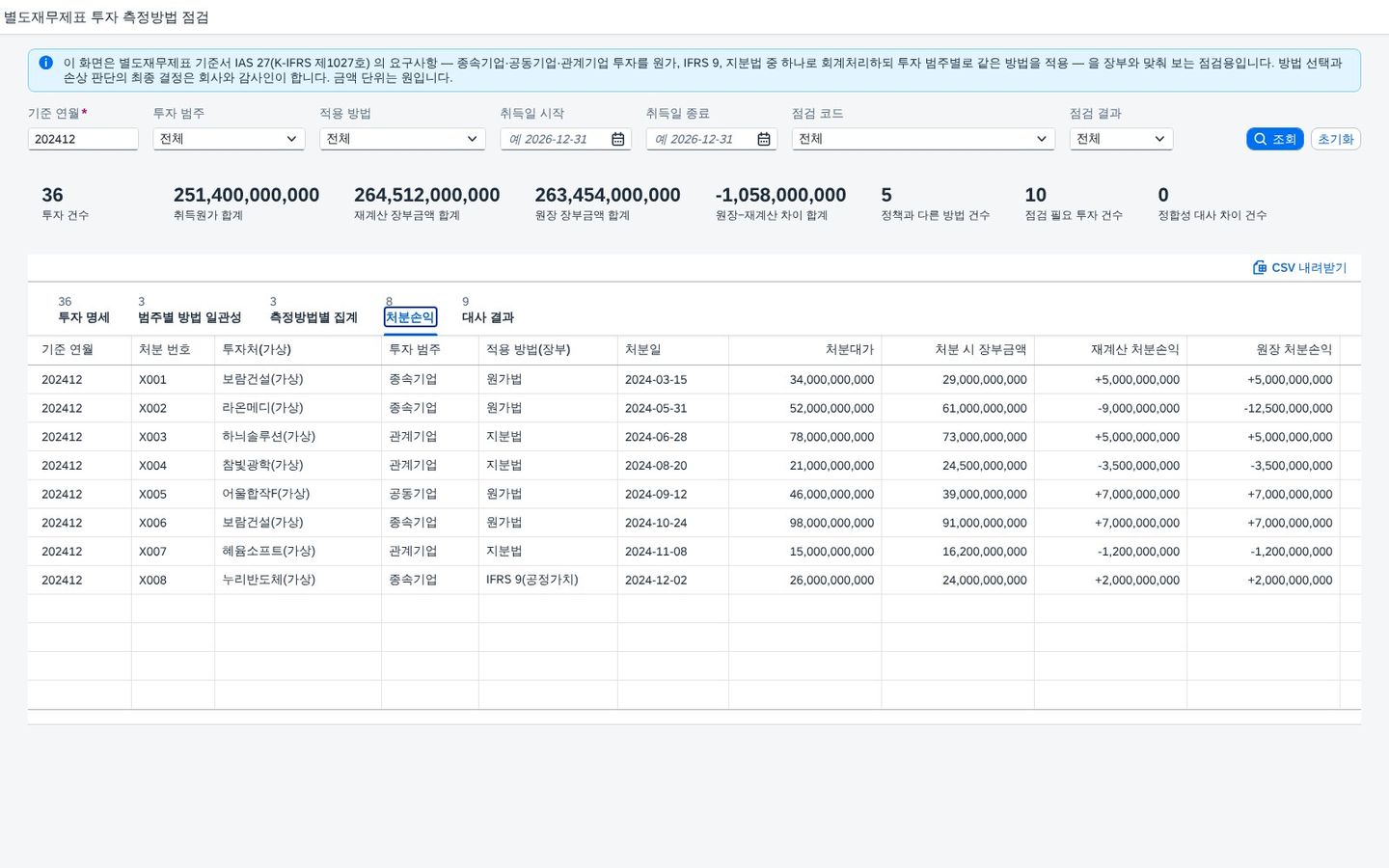This screenshot has height=868, width=1389.
Task: Select the row for 처분 번호 X008
Action: [694, 581]
